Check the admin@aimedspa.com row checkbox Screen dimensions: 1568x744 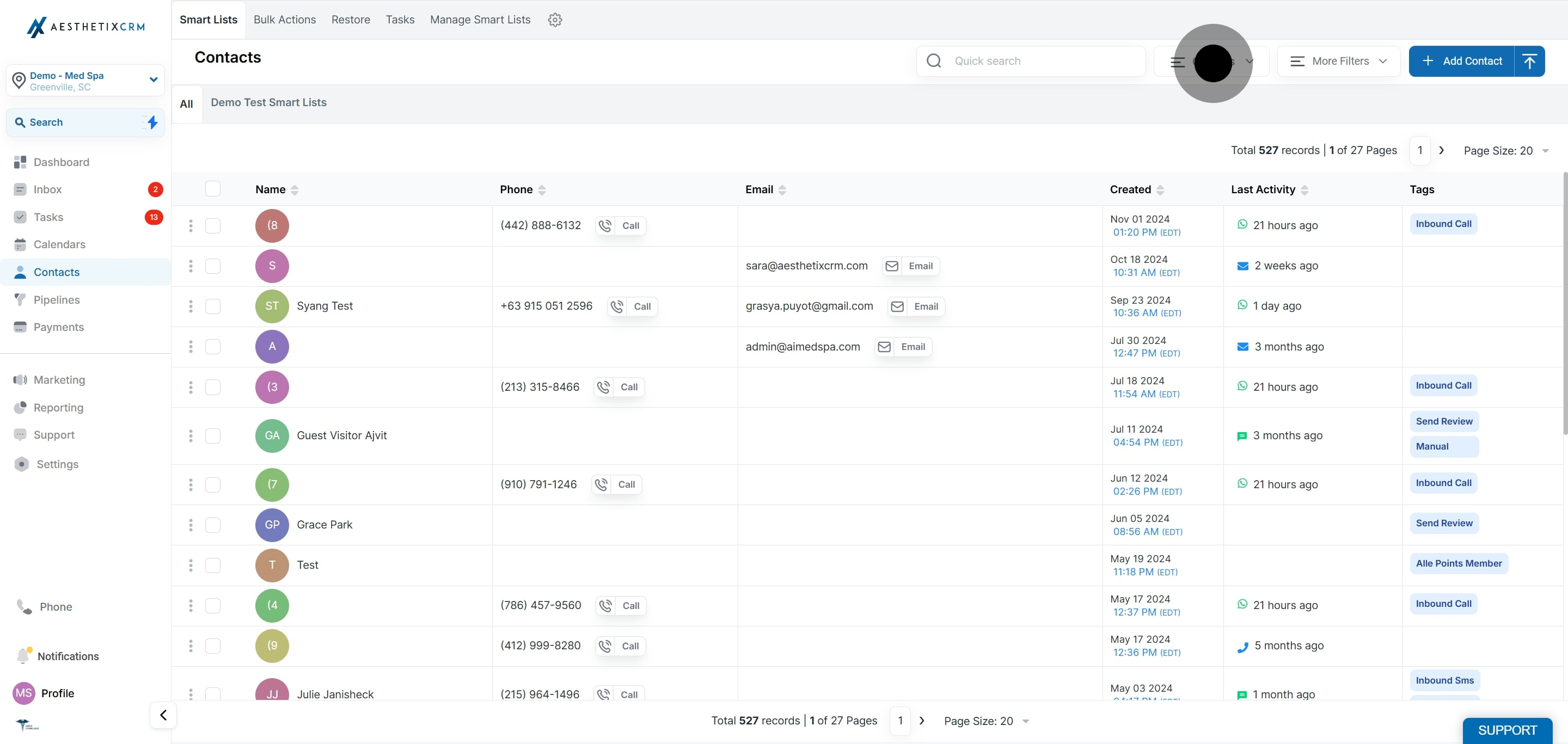point(212,347)
